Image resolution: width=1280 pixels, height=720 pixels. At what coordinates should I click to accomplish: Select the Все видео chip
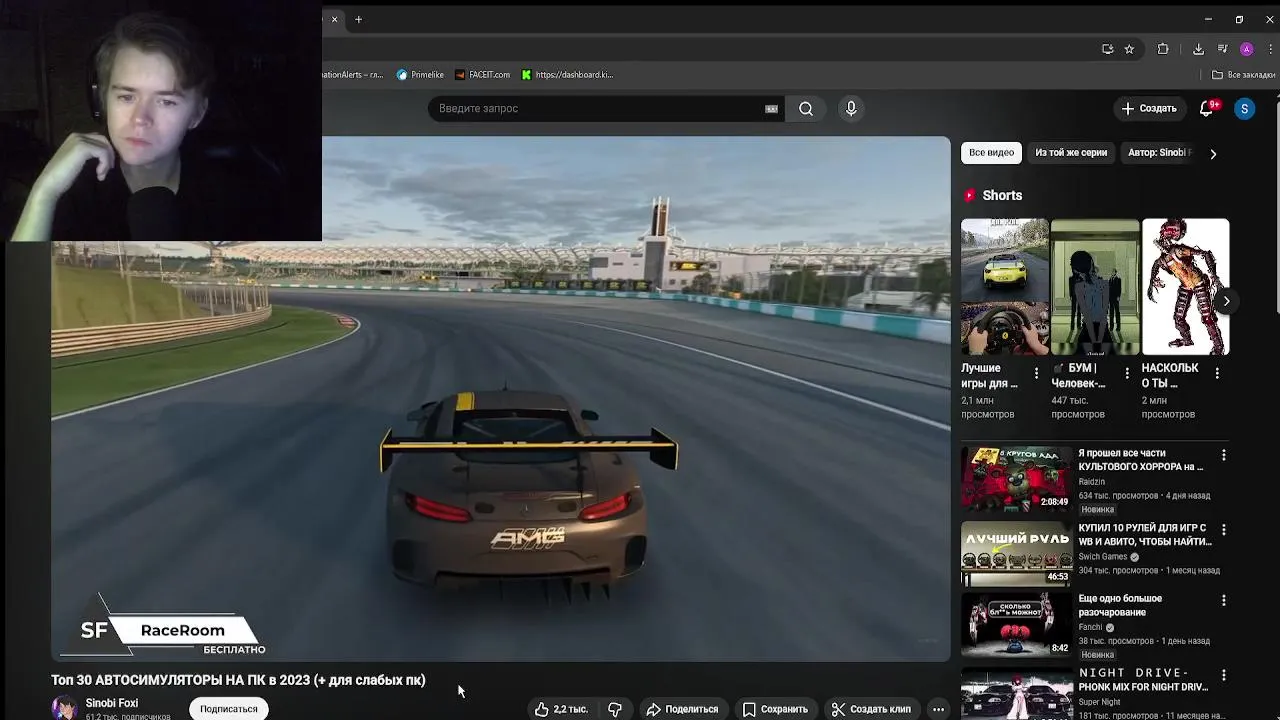(x=991, y=153)
